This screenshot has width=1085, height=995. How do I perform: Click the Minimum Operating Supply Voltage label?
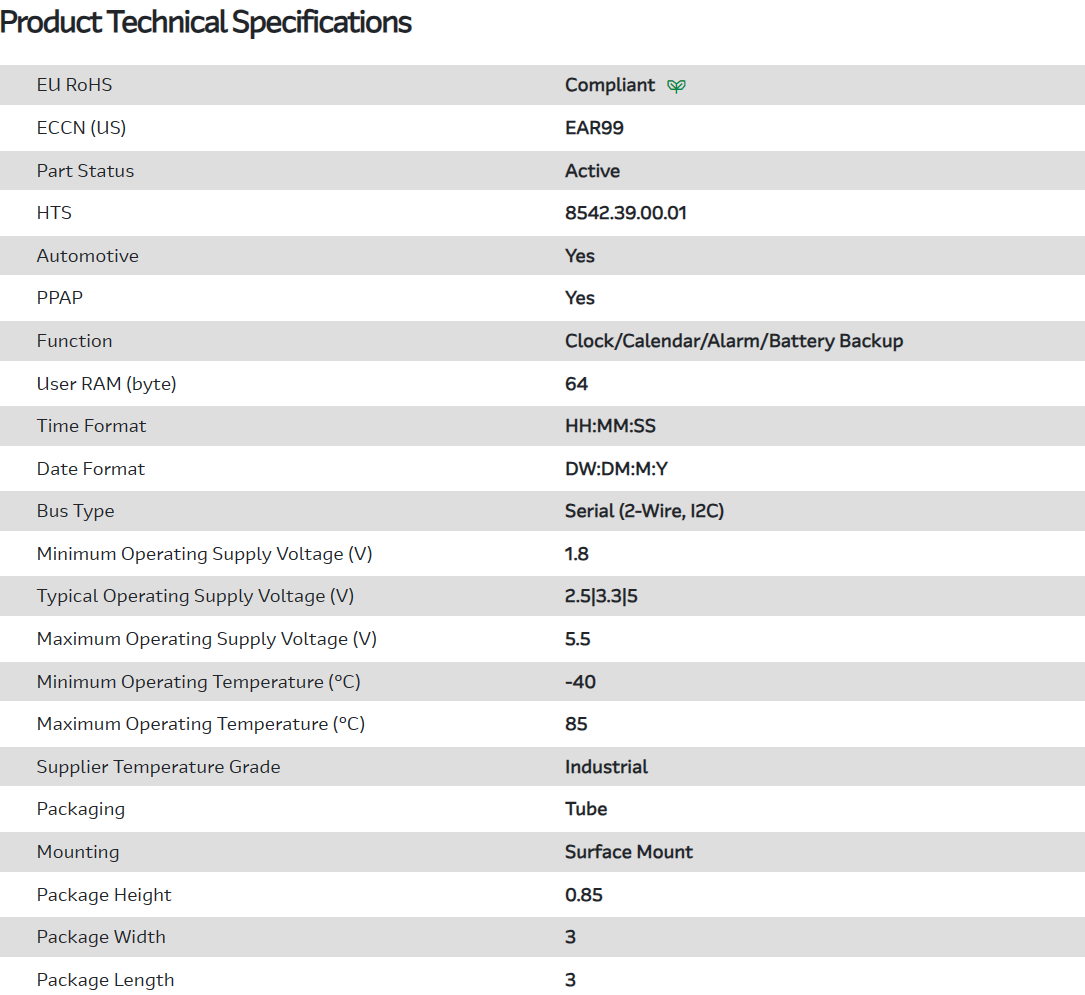click(204, 554)
